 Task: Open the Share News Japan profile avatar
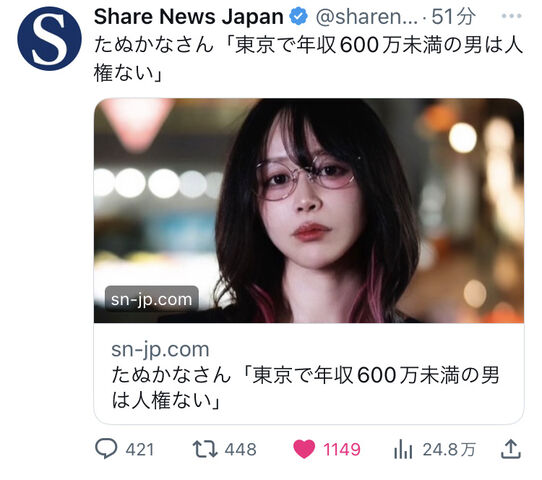[x=49, y=39]
